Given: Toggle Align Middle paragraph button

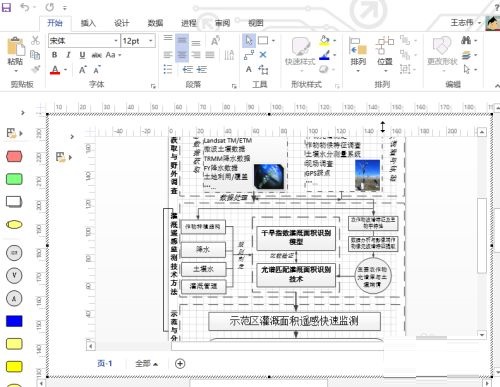Looking at the screenshot, I should click(182, 41).
